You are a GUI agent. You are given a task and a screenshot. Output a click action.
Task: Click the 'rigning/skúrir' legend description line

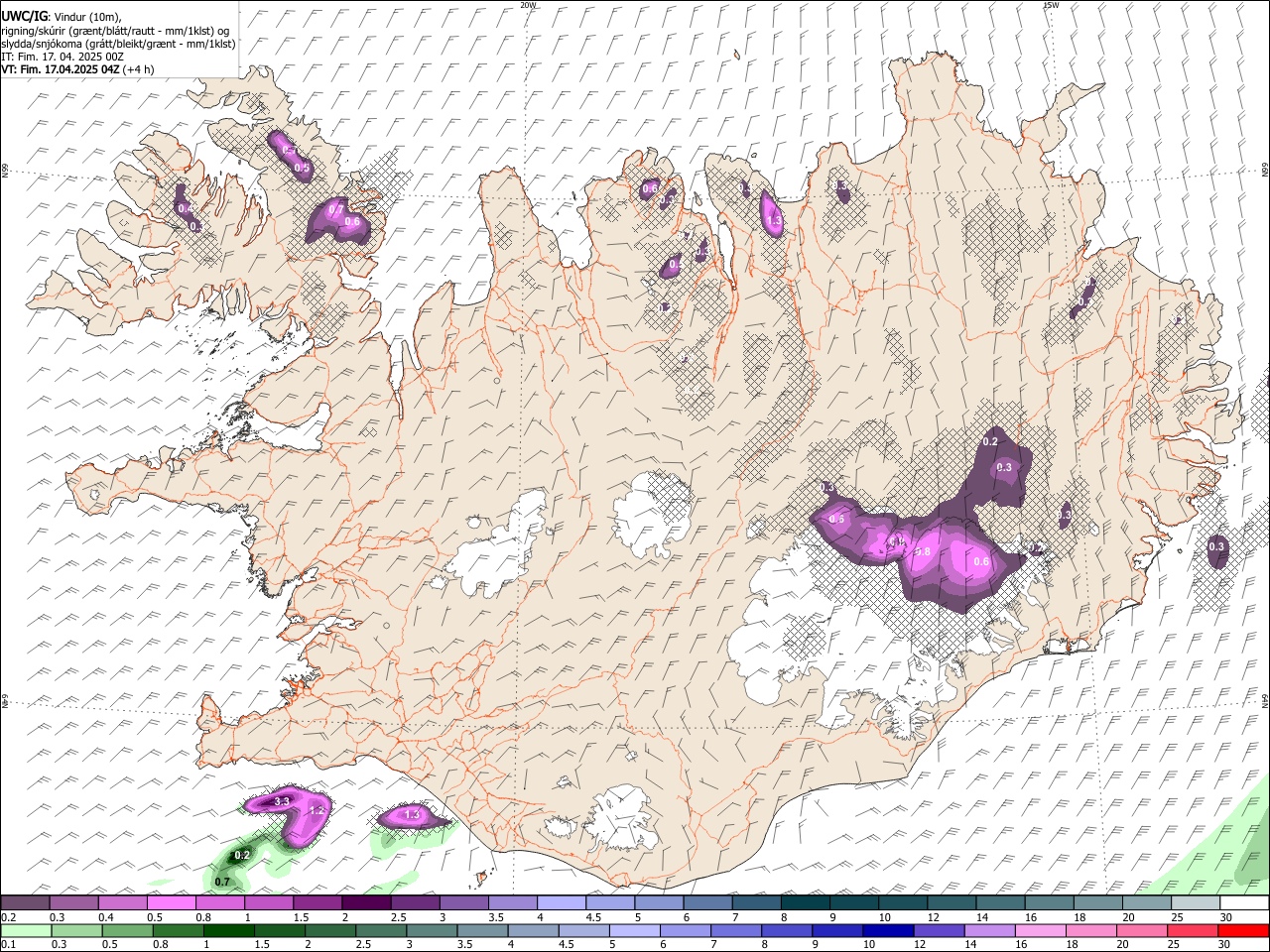[x=116, y=30]
